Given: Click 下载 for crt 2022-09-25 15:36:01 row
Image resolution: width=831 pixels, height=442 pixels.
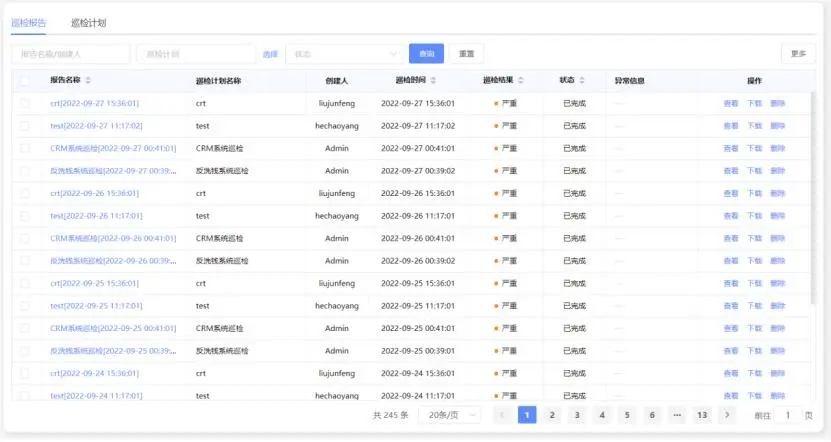Looking at the screenshot, I should click(x=754, y=284).
